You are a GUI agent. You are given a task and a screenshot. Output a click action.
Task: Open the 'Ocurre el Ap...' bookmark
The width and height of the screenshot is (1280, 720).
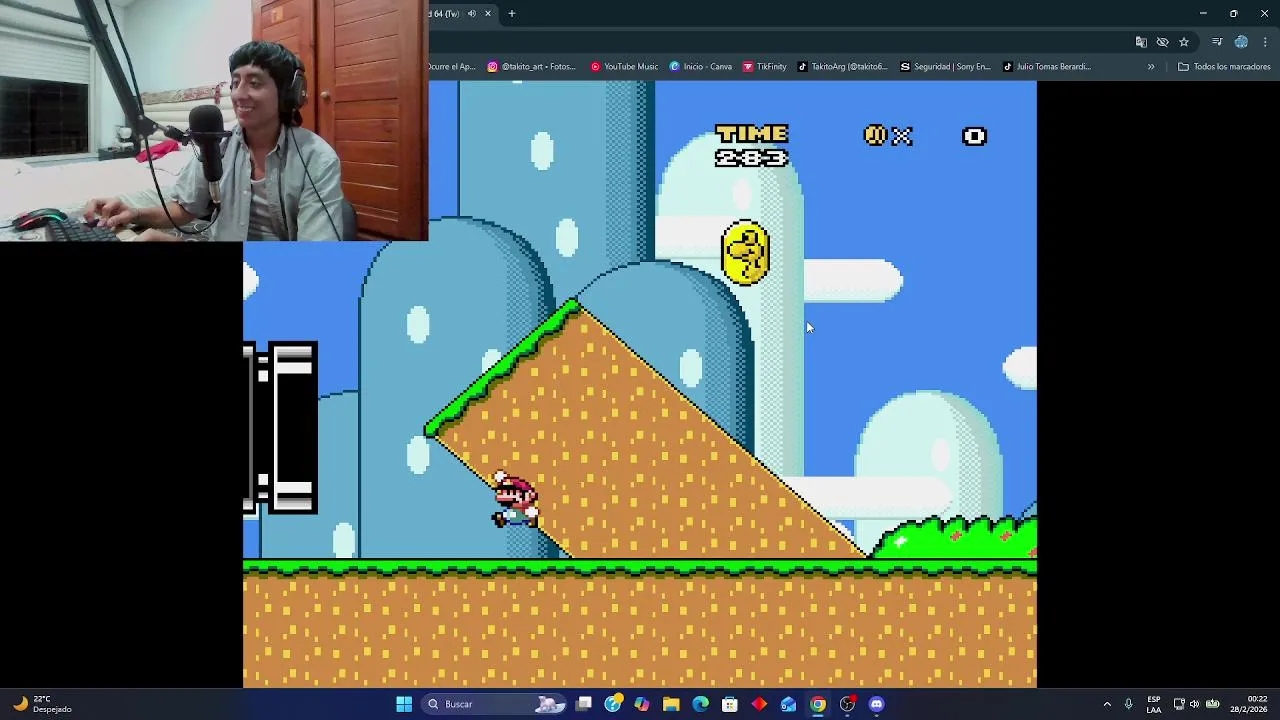452,67
